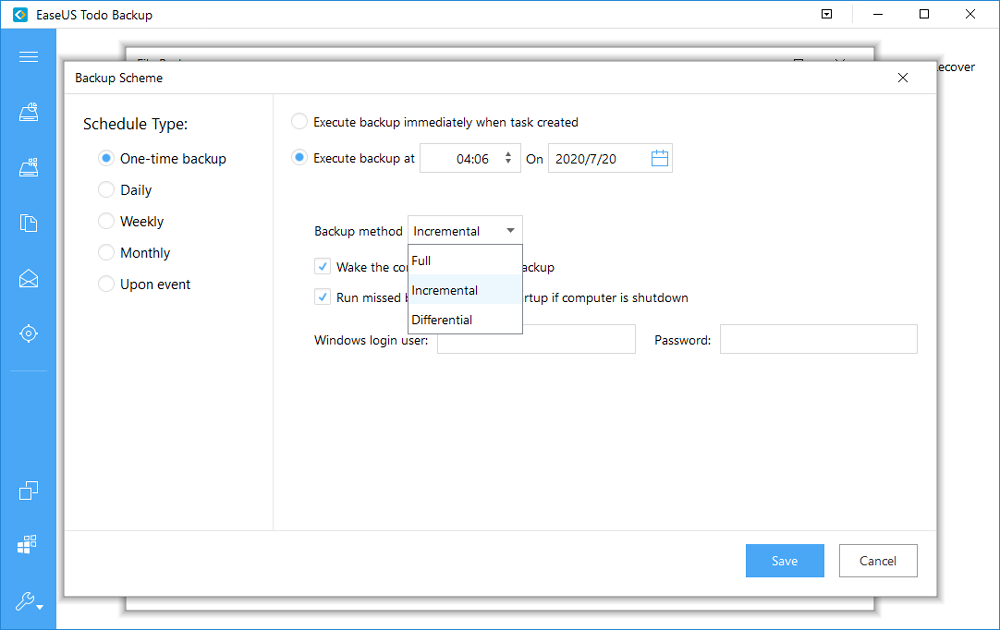Viewport: 1000px width, 630px height.
Task: Collapse the Backup method dropdown
Action: tap(510, 231)
